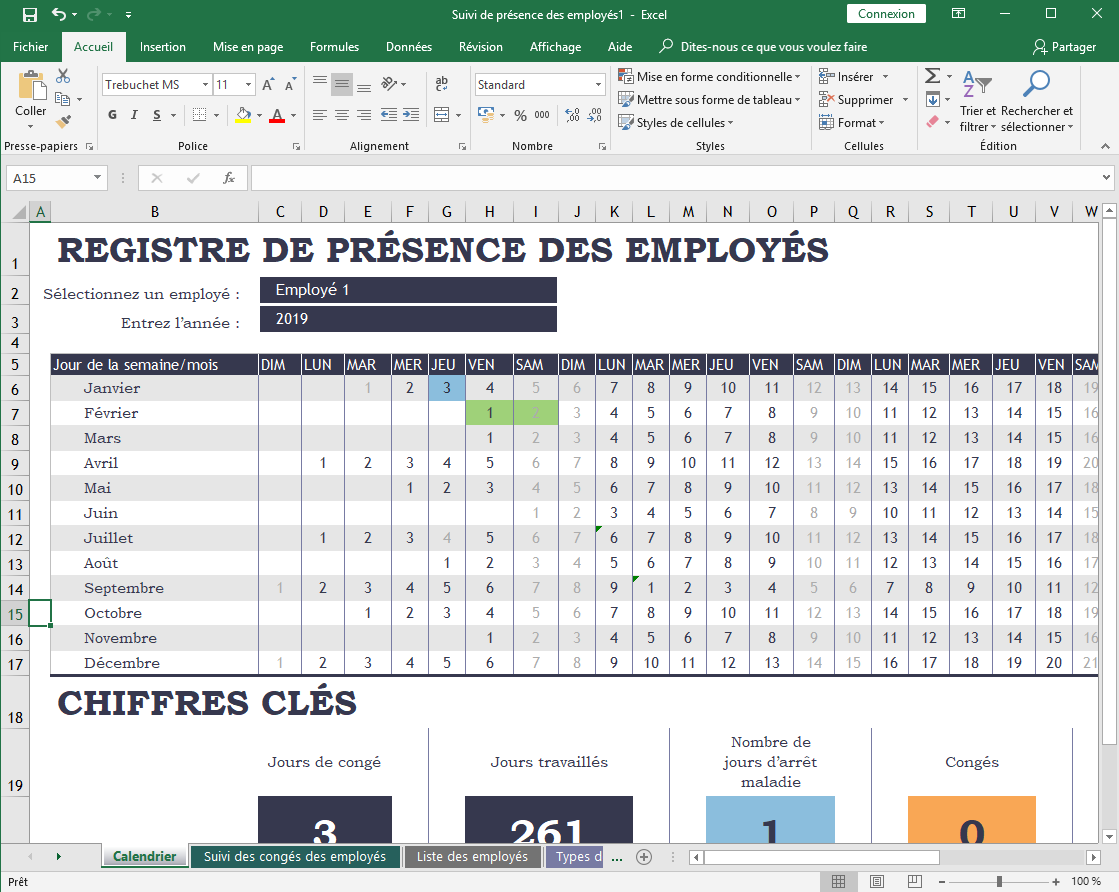The width and height of the screenshot is (1119, 892).
Task: Apply the yellow fill color bucket
Action: [243, 115]
